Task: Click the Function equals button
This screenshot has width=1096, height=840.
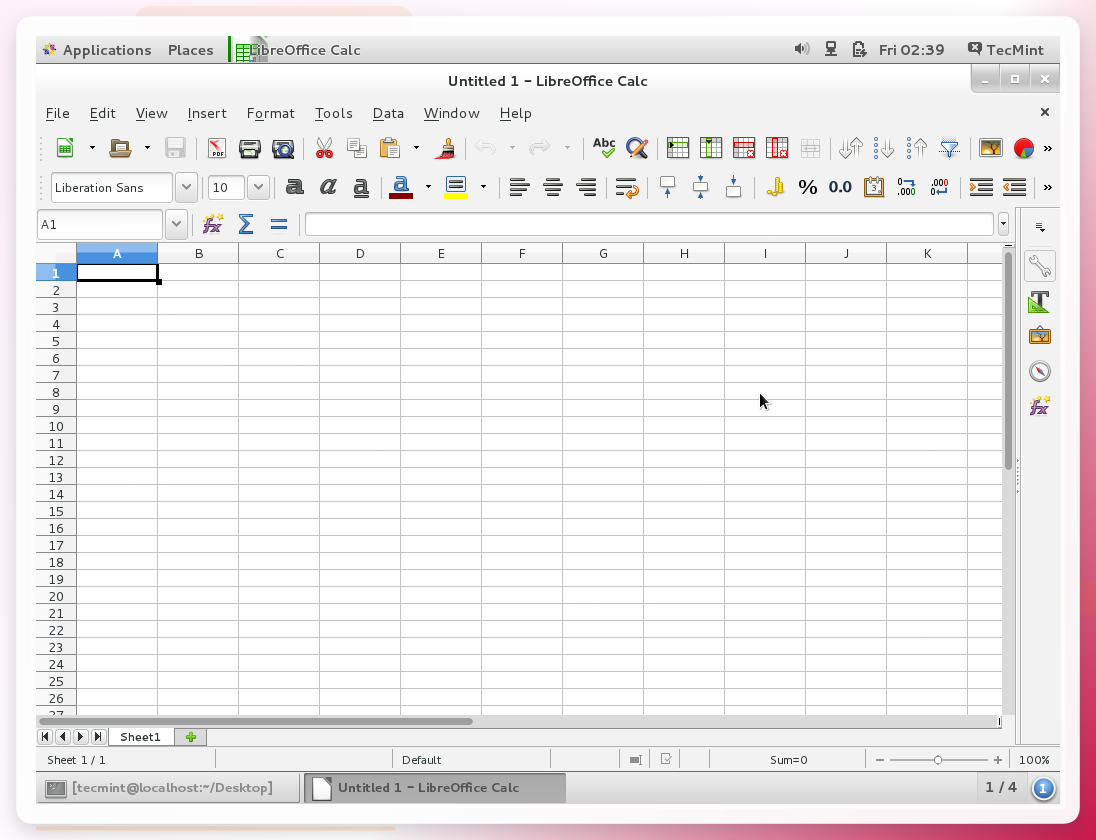Action: pos(278,224)
